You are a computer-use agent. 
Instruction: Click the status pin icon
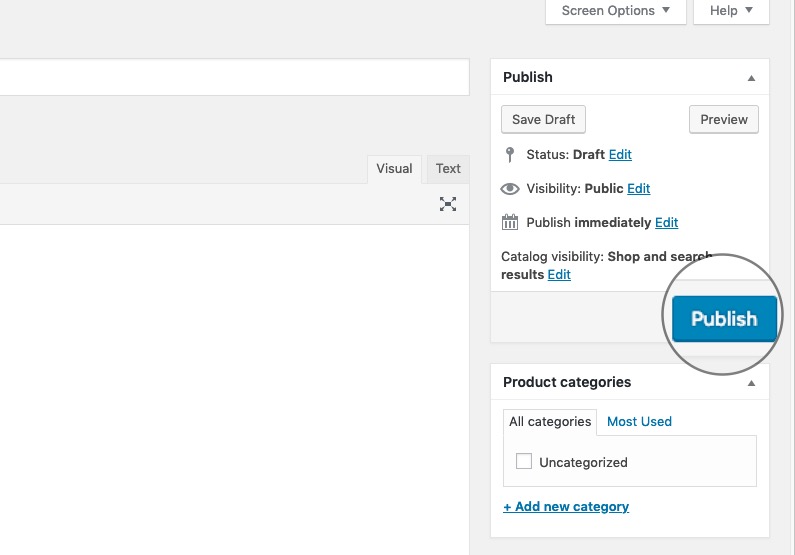[510, 155]
